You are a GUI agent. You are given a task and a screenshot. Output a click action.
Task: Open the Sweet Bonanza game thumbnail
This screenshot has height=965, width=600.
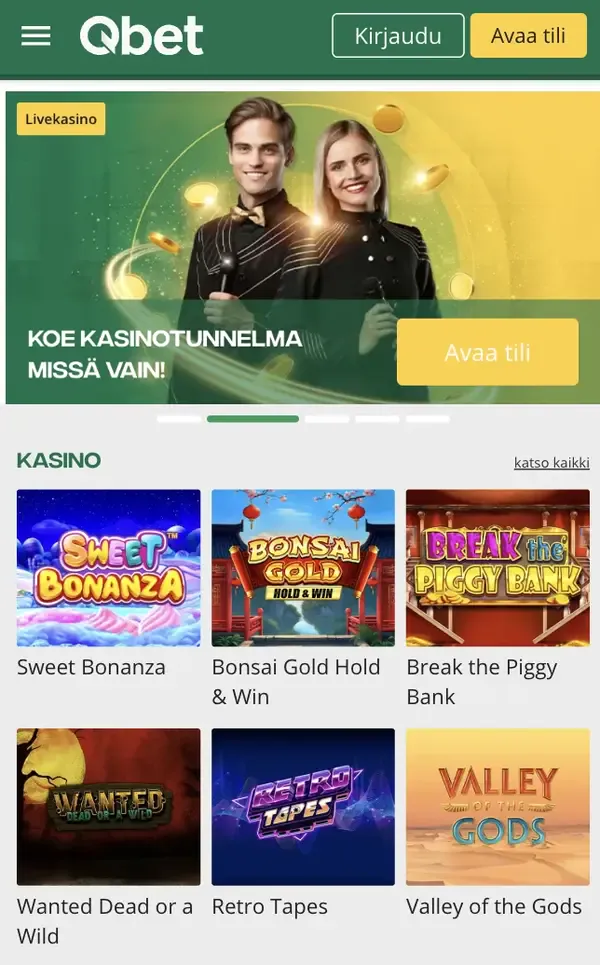coord(108,567)
